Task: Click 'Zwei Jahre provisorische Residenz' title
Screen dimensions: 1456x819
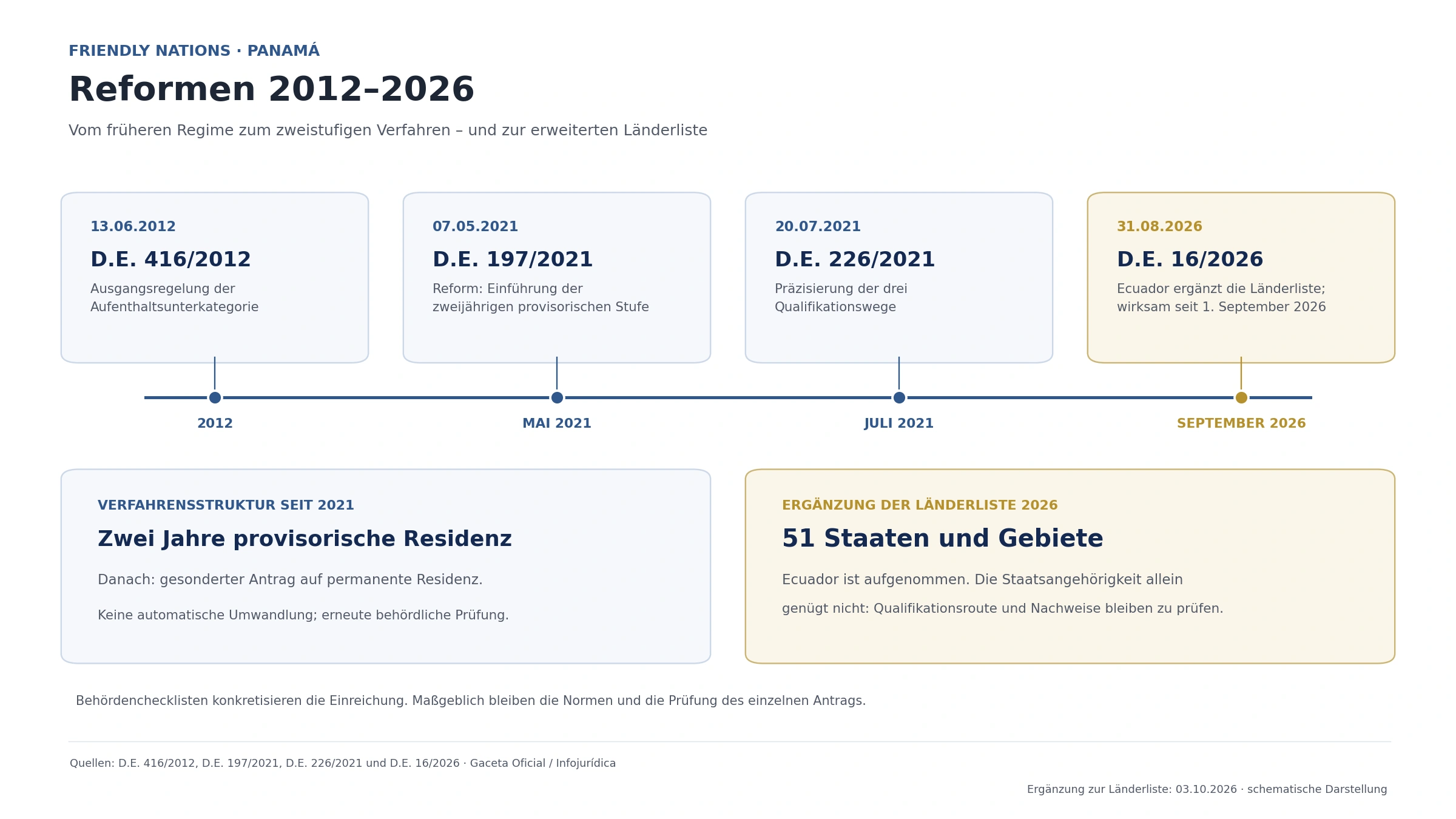Action: (305, 539)
